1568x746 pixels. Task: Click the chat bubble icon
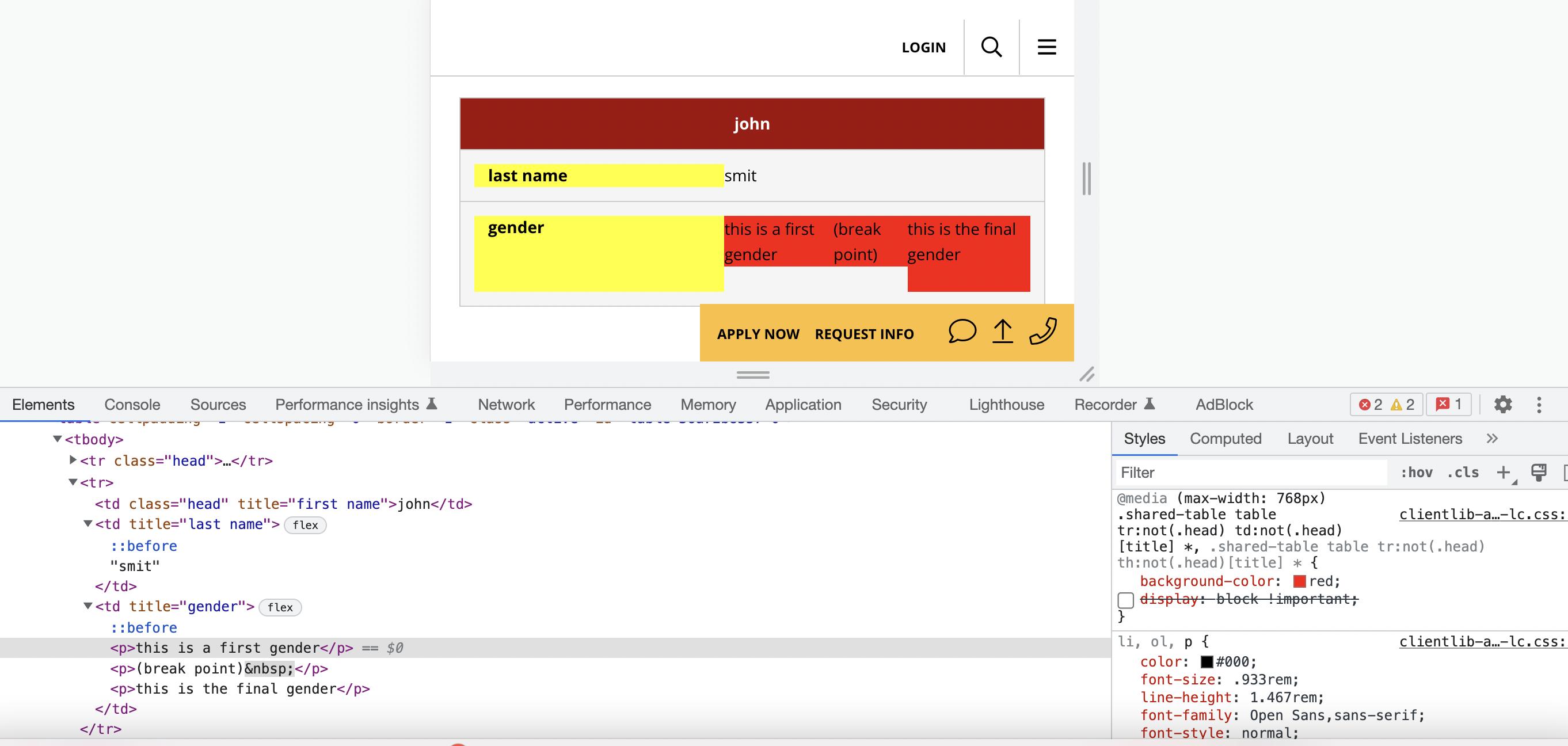tap(962, 332)
